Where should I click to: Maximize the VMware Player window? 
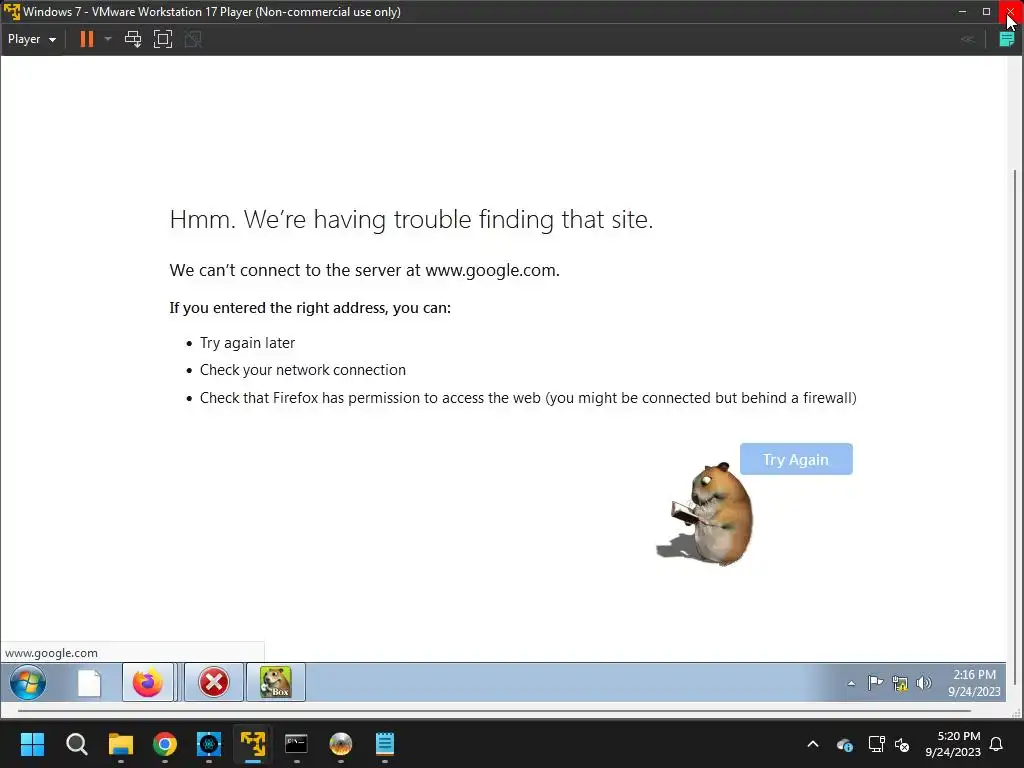pyautogui.click(x=986, y=12)
